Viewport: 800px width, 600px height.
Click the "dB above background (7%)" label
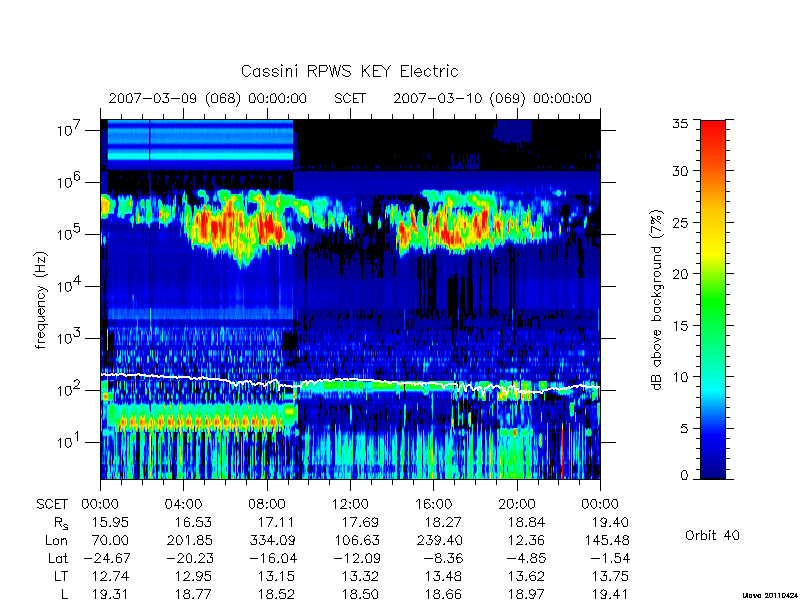[x=657, y=300]
